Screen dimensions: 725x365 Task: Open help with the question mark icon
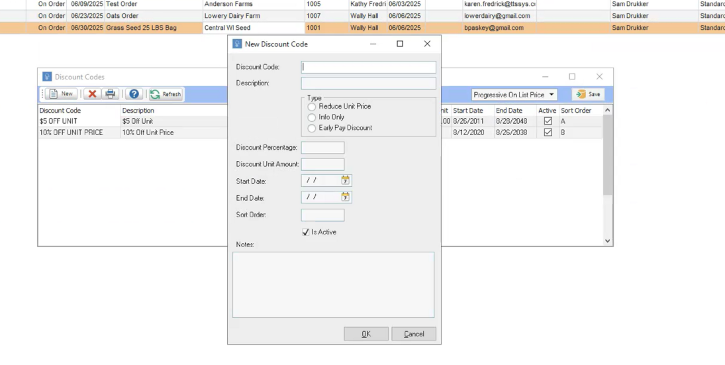134,94
